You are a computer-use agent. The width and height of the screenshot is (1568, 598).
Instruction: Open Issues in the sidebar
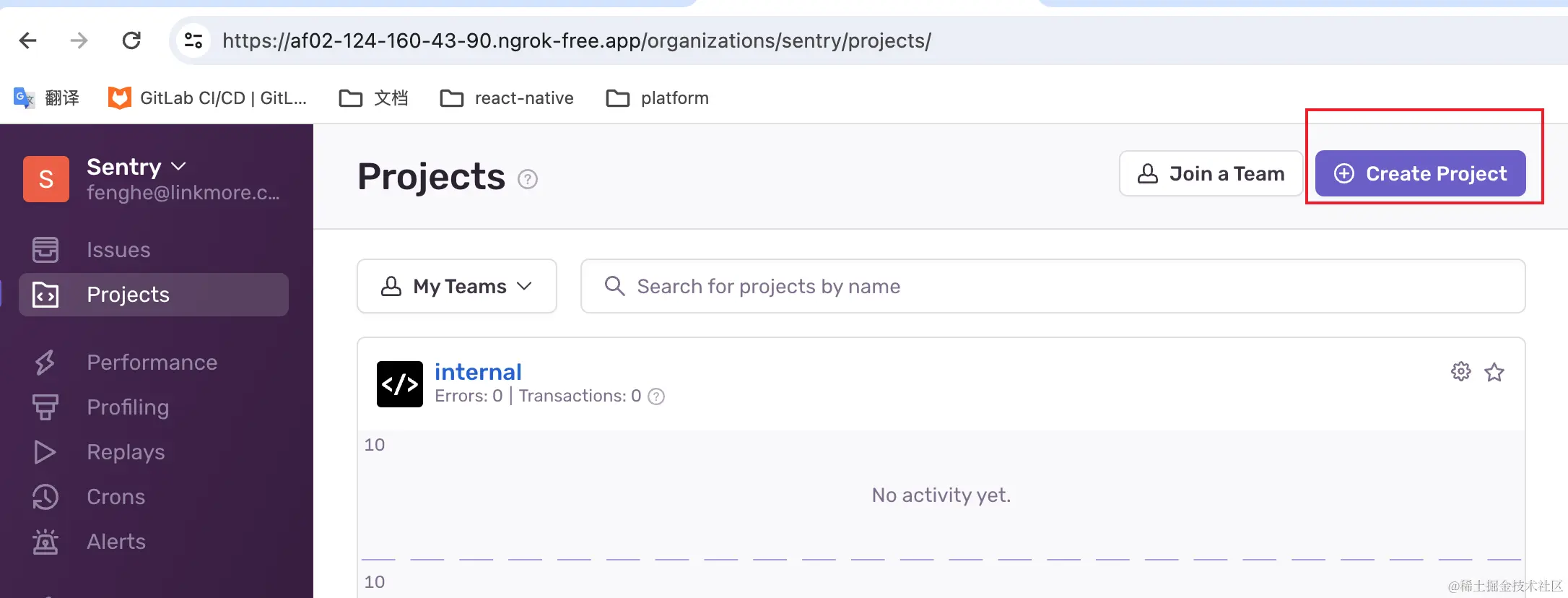[x=154, y=250]
